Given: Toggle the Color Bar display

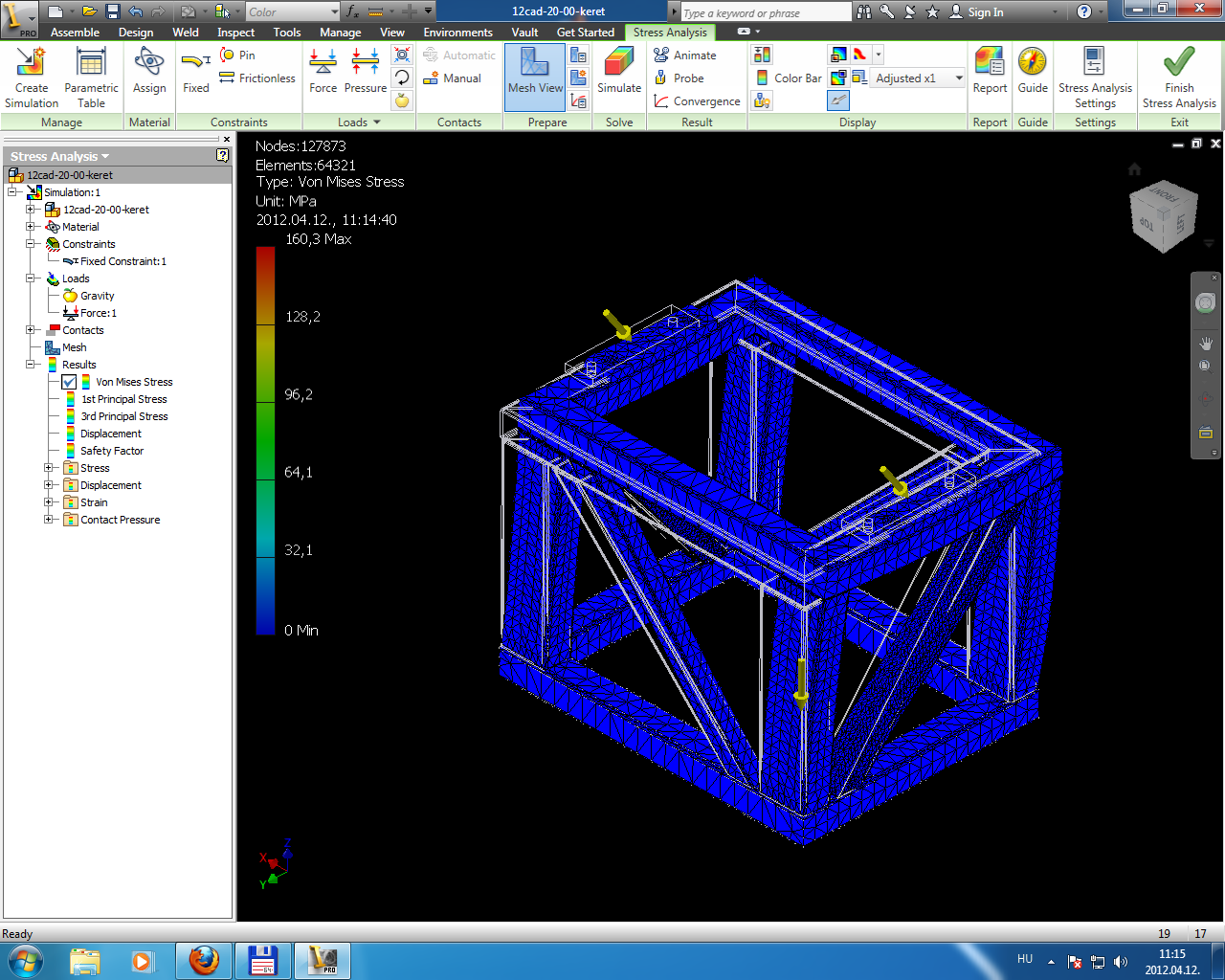Looking at the screenshot, I should tap(789, 78).
